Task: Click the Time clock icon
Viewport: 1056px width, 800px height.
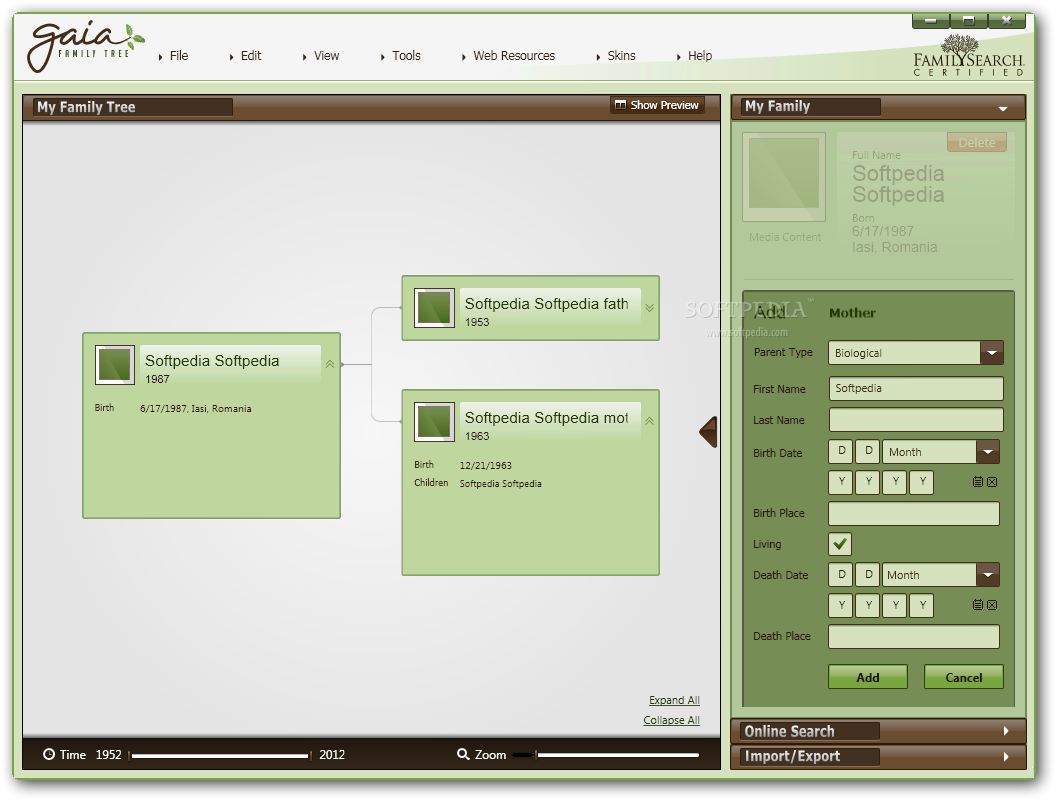Action: tap(49, 754)
